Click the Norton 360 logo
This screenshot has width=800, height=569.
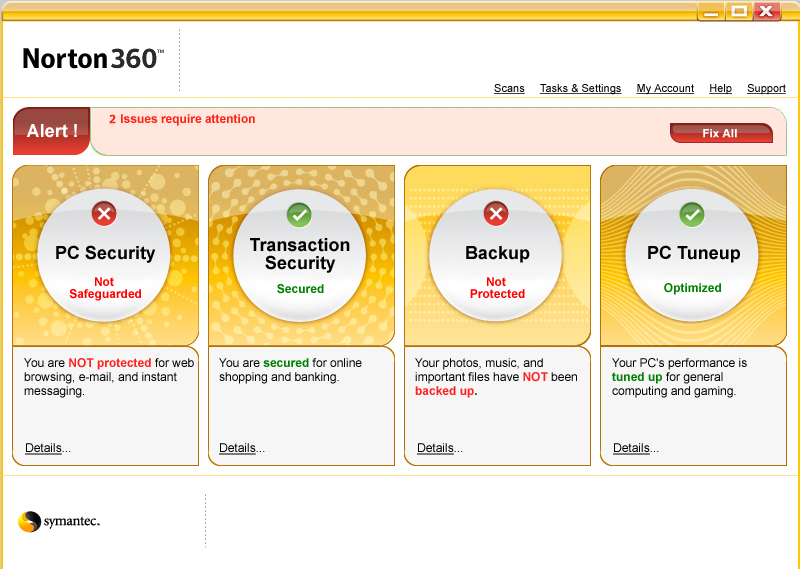click(93, 59)
